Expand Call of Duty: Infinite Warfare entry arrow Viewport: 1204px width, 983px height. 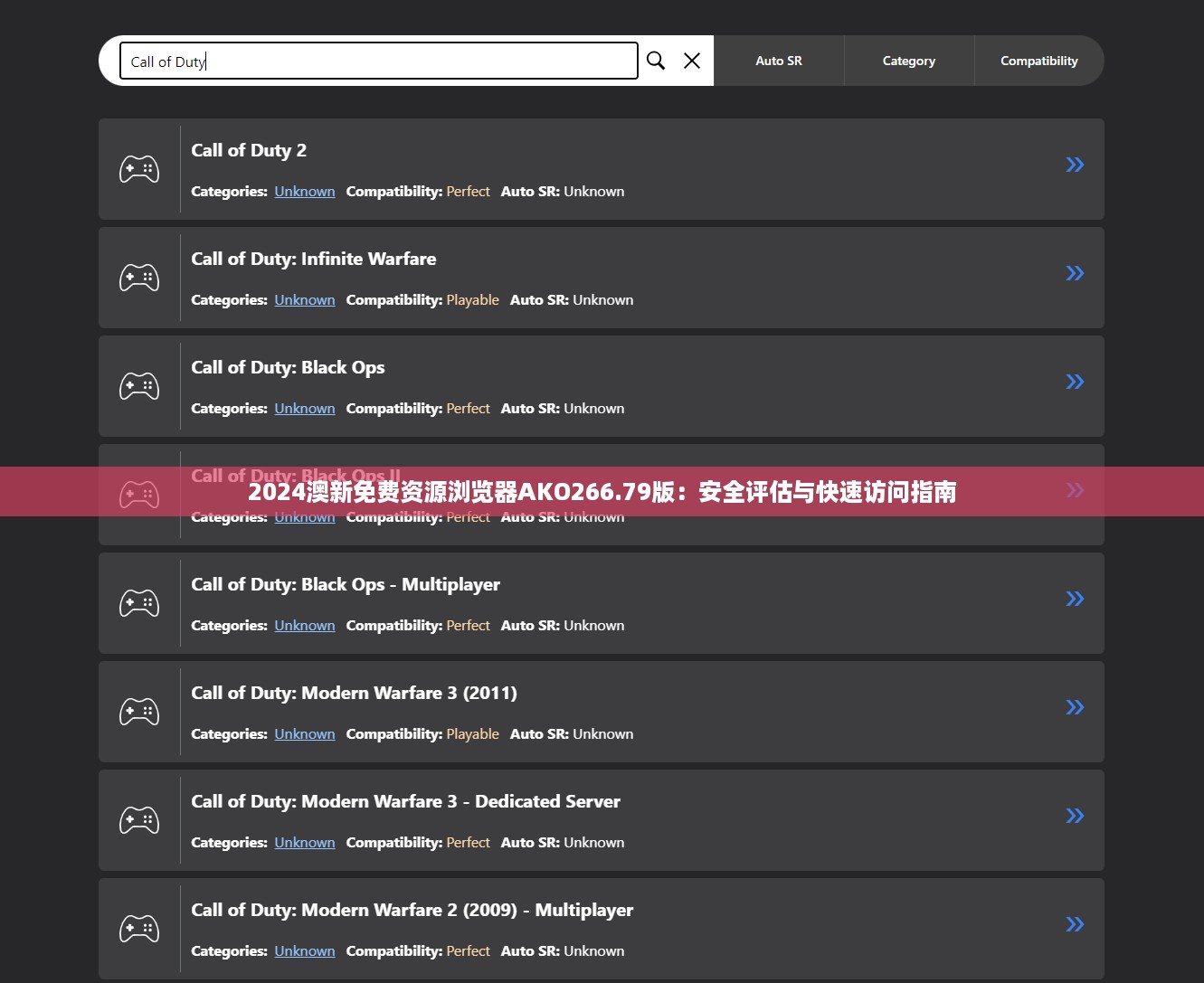(1075, 273)
